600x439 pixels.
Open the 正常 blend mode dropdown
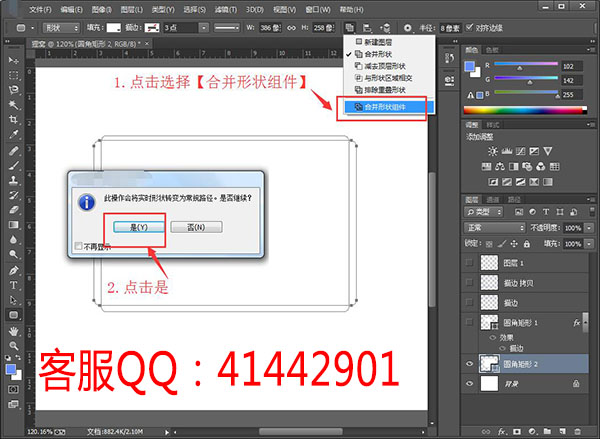tap(494, 228)
